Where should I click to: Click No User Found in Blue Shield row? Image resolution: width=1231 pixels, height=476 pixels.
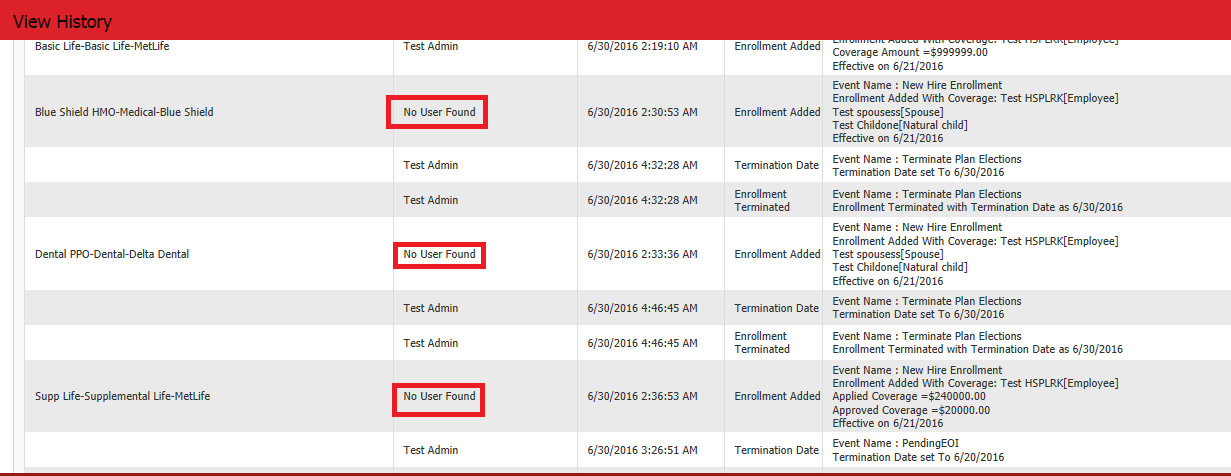(439, 112)
